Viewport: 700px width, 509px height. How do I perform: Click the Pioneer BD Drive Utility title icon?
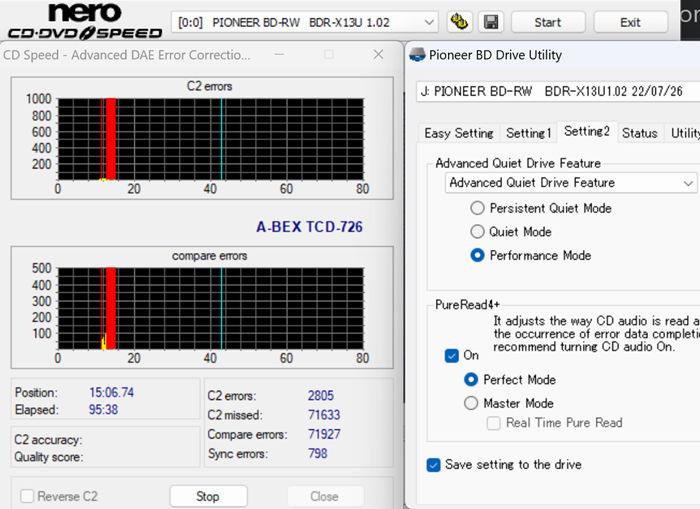(417, 55)
